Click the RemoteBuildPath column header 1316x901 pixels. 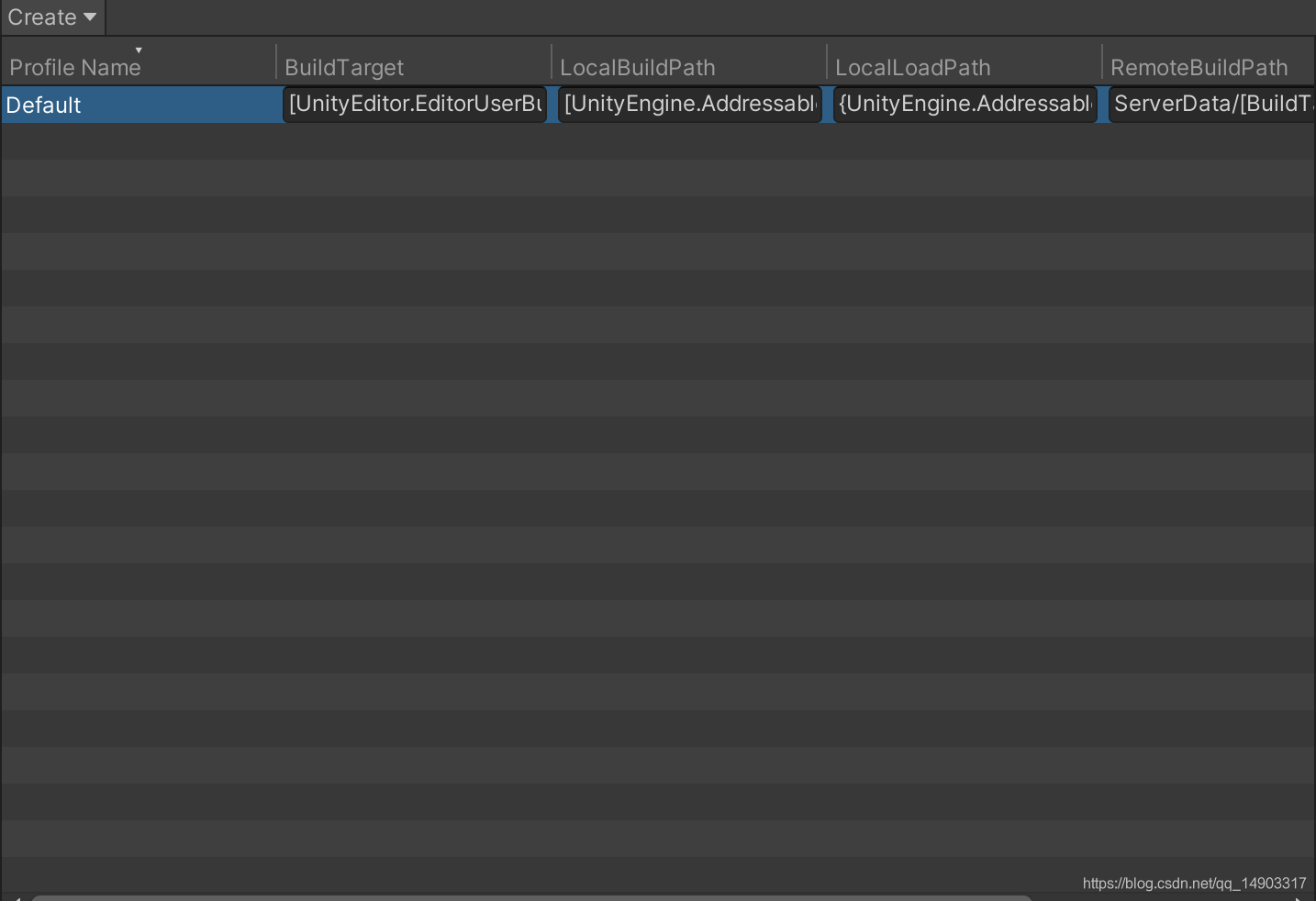tap(1199, 66)
